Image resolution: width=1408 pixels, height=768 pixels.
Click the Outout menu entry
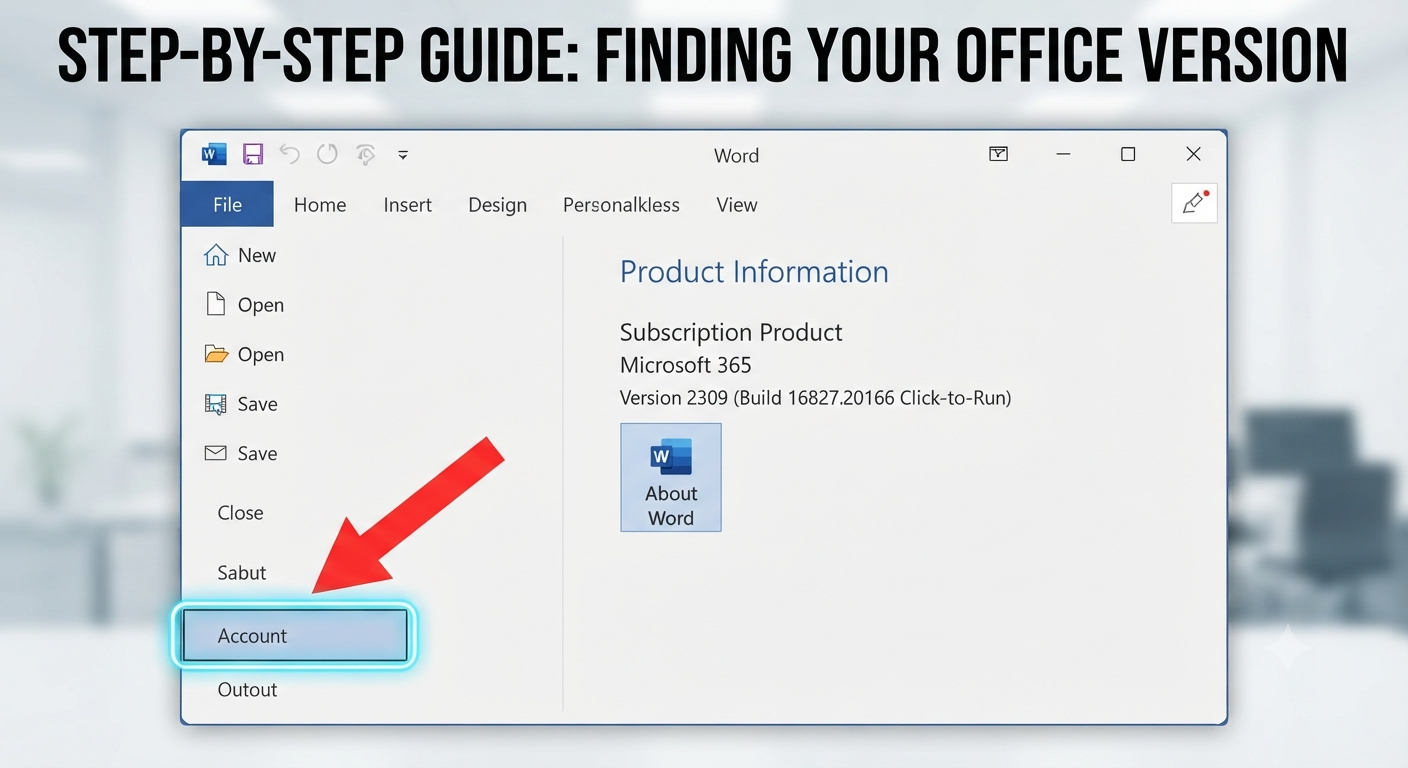click(247, 690)
